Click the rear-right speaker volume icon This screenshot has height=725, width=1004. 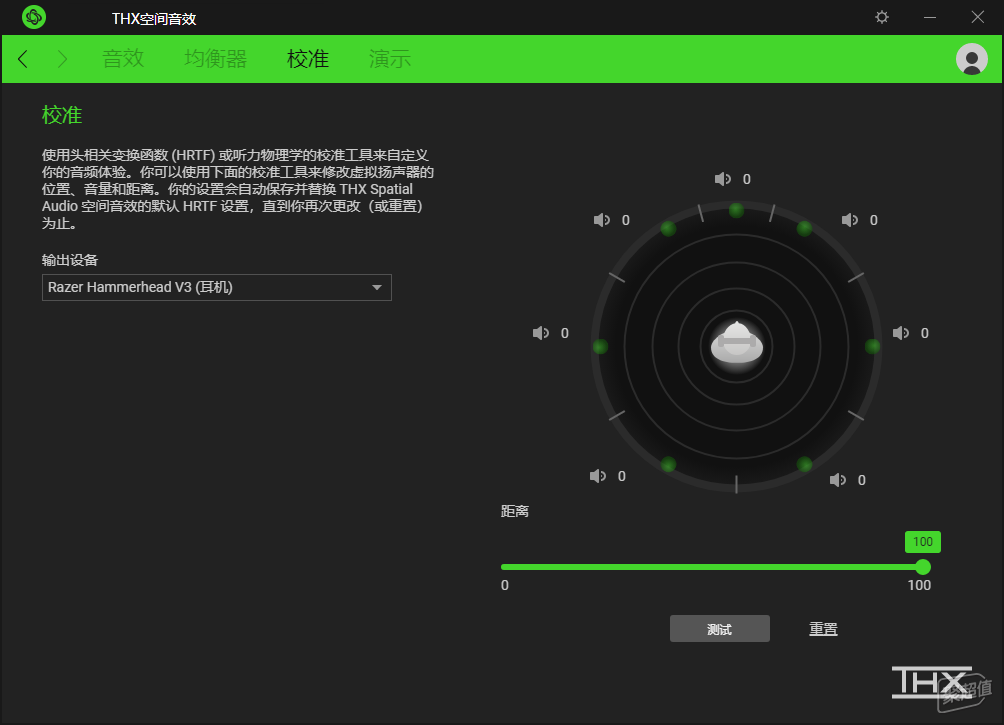[x=838, y=480]
